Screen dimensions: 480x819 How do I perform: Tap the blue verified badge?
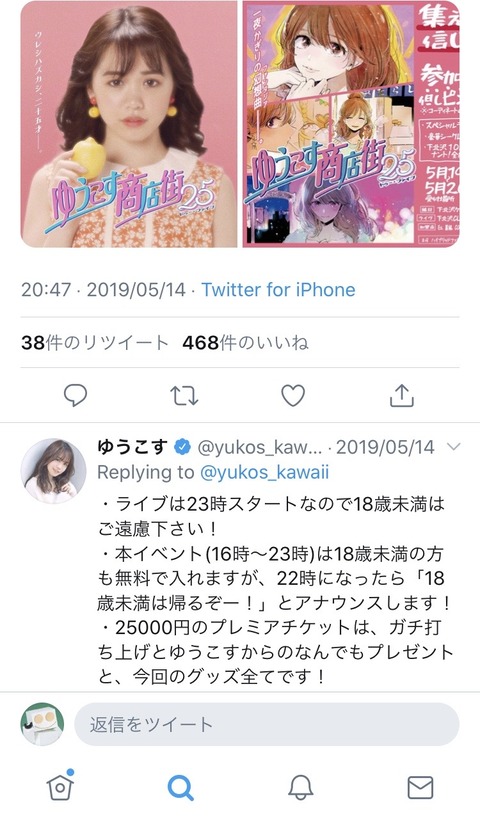tap(182, 447)
